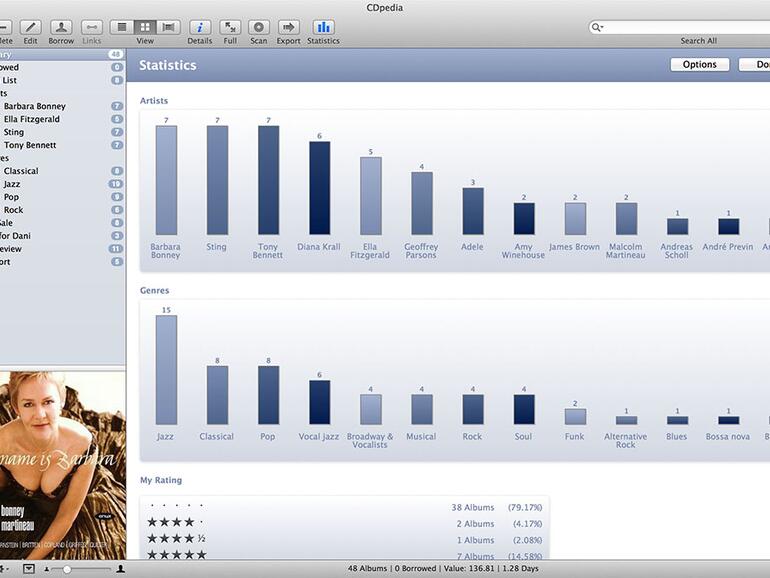This screenshot has width=770, height=578.
Task: Click the Scan toolbar icon
Action: [259, 27]
